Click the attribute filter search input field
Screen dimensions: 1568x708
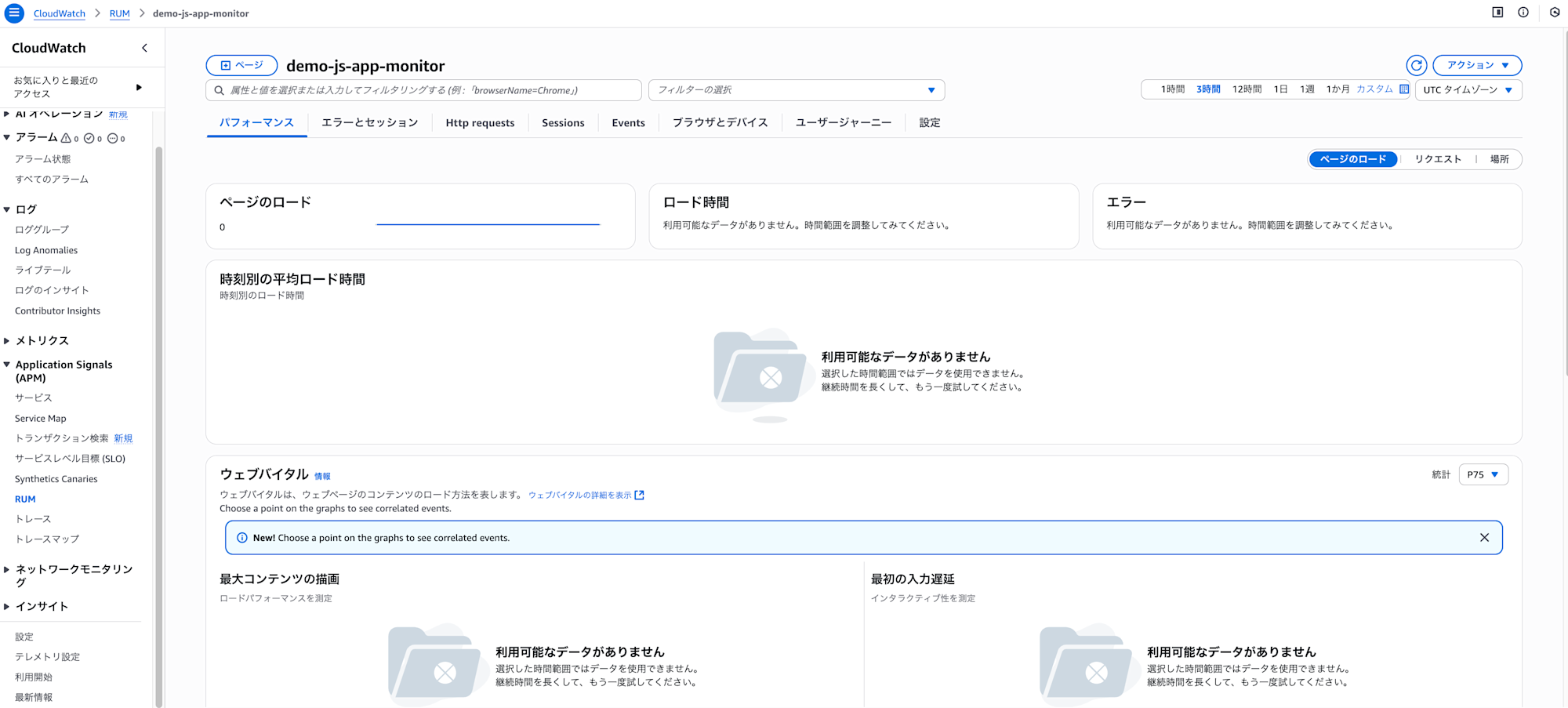pyautogui.click(x=424, y=90)
